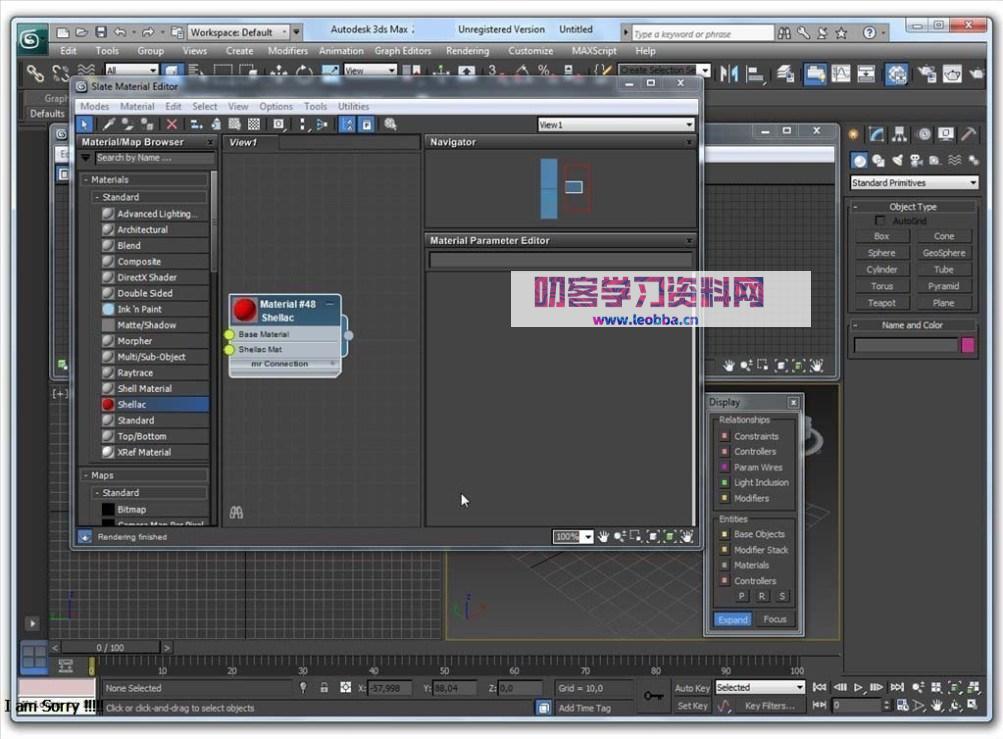Image resolution: width=1003 pixels, height=739 pixels.
Task: Open the Rendering menu in main menu bar
Action: point(468,51)
